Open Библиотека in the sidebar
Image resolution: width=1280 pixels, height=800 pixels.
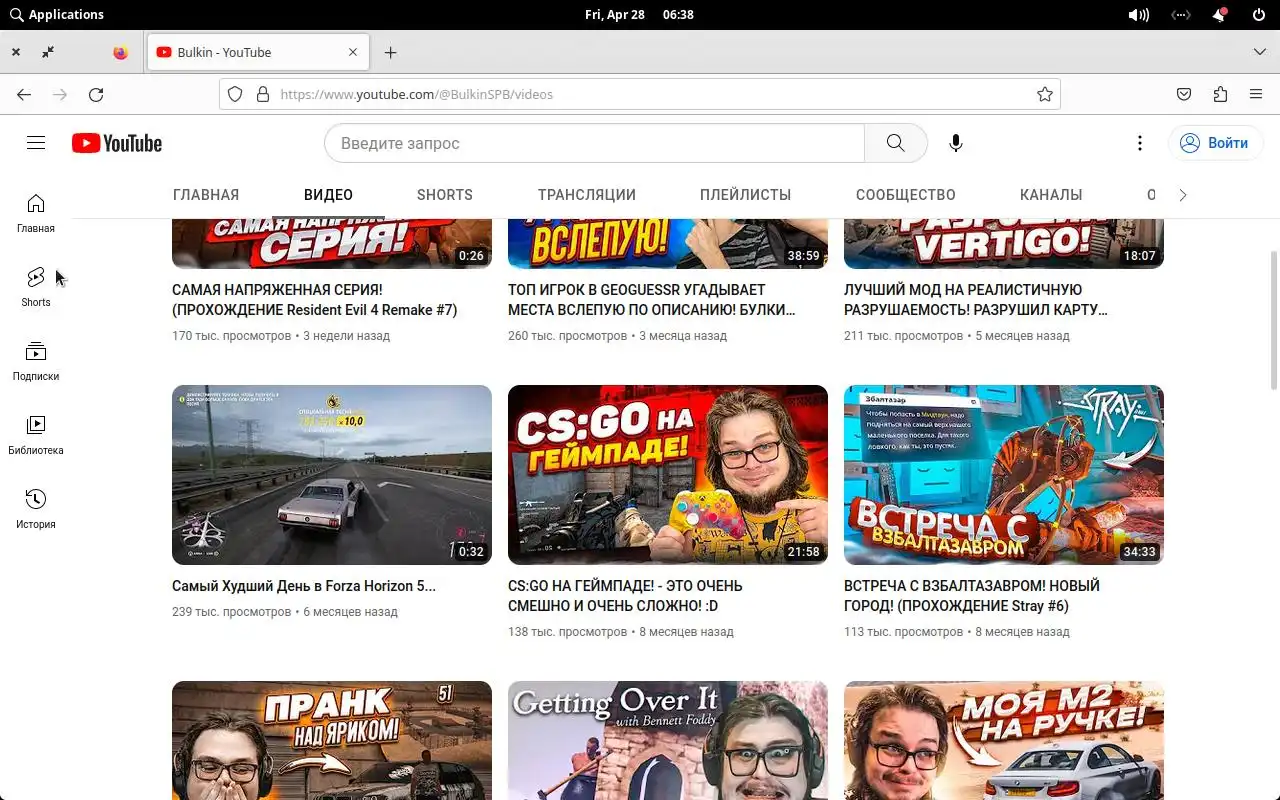pos(36,436)
